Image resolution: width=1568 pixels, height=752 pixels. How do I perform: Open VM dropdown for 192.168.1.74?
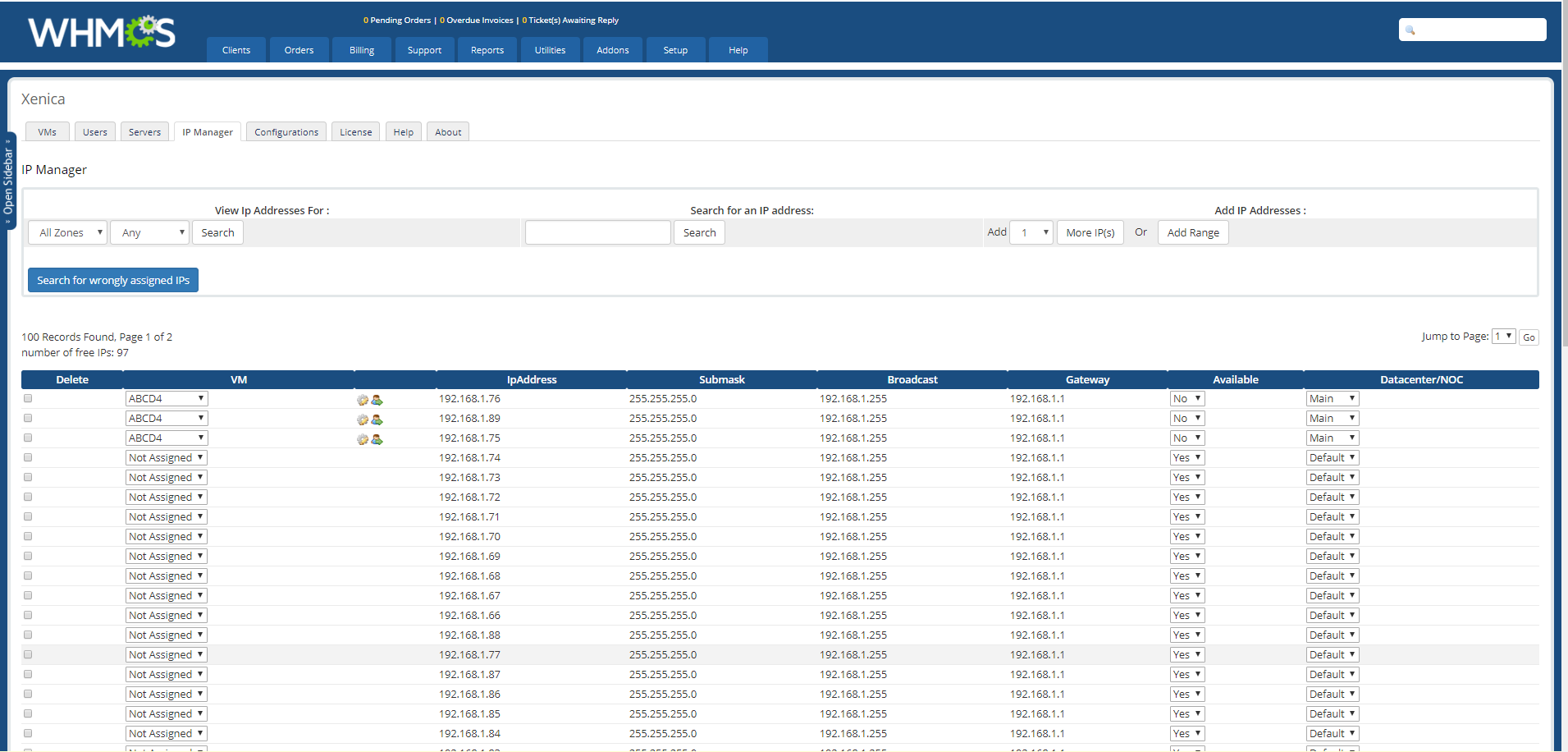[x=167, y=457]
